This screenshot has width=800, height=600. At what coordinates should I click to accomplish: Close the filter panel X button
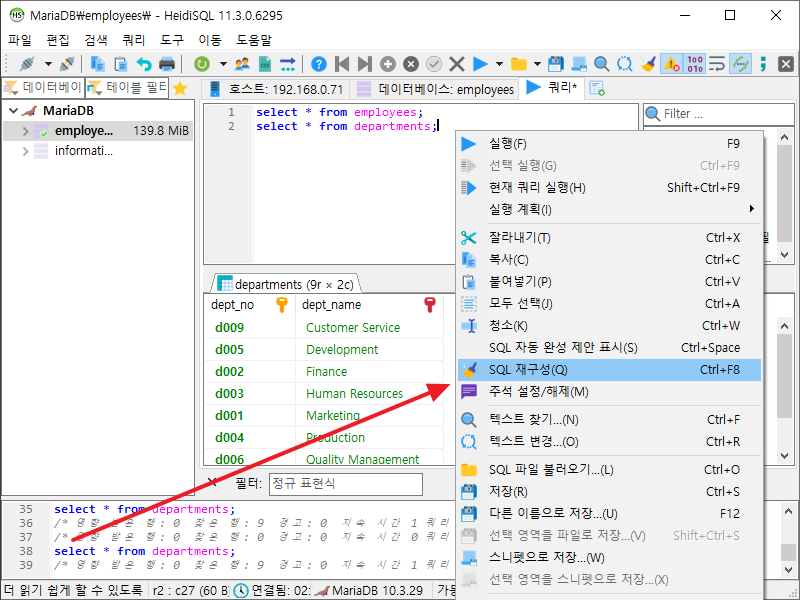[x=213, y=483]
